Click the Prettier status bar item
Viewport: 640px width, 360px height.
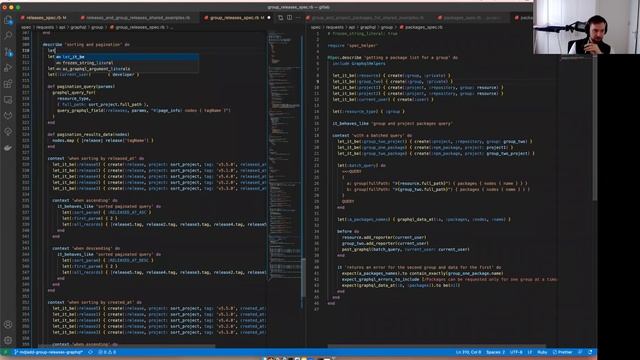tap(562, 352)
